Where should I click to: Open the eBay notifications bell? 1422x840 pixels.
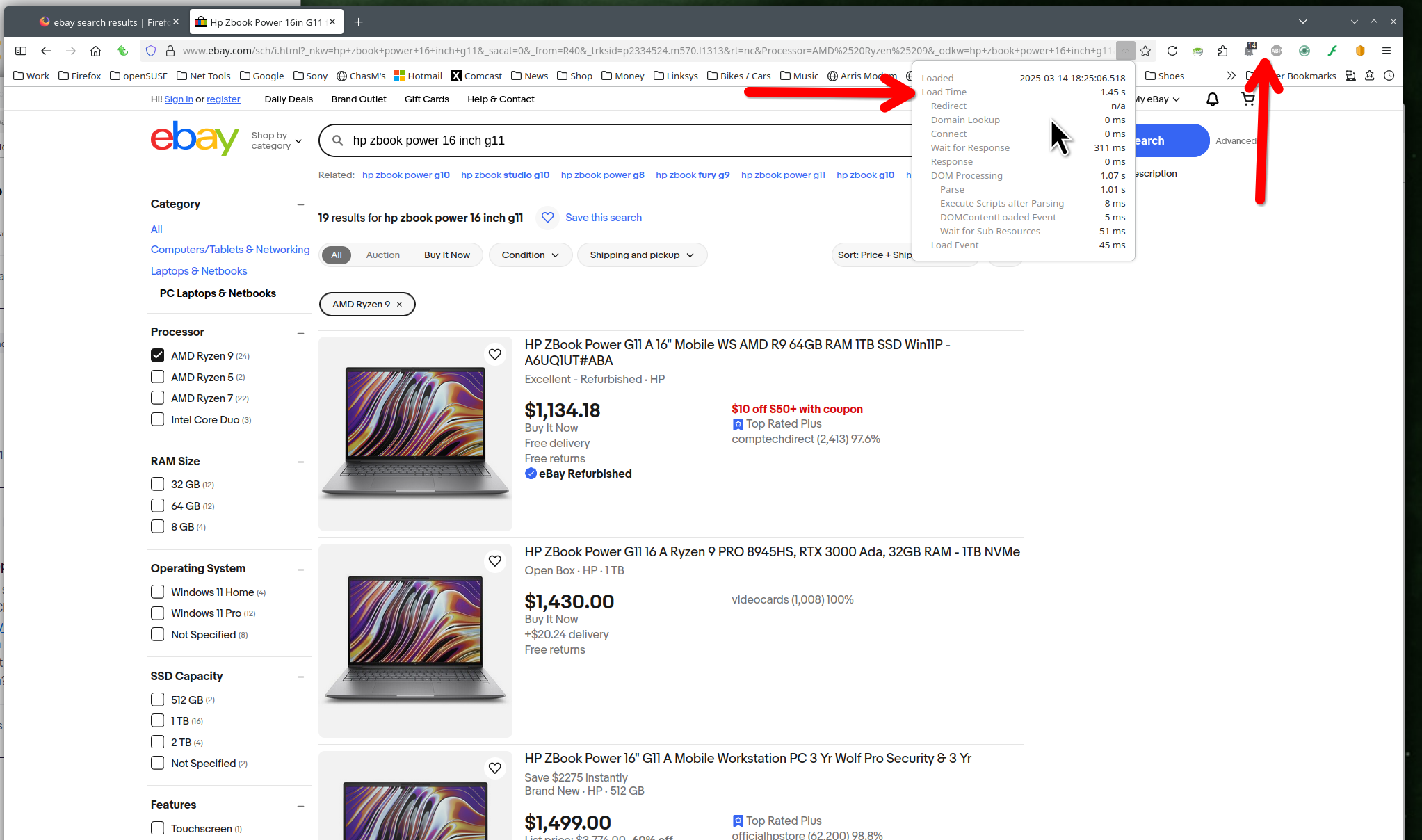point(1212,99)
